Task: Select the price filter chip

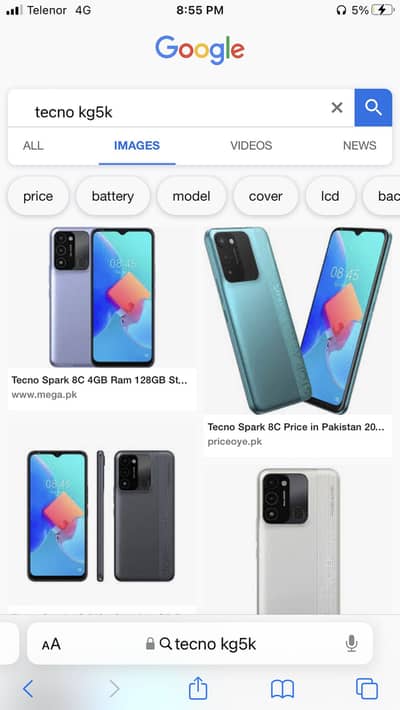Action: point(38,196)
